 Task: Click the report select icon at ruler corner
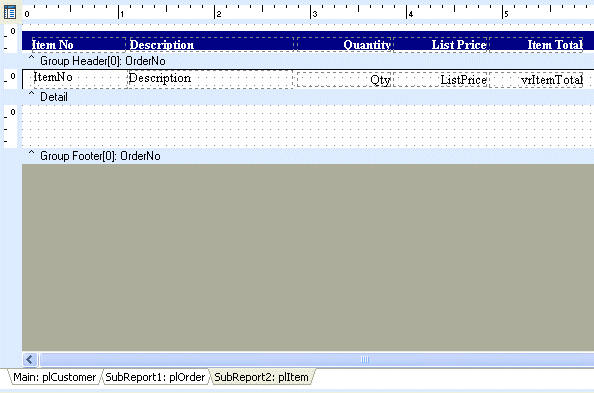click(9, 12)
